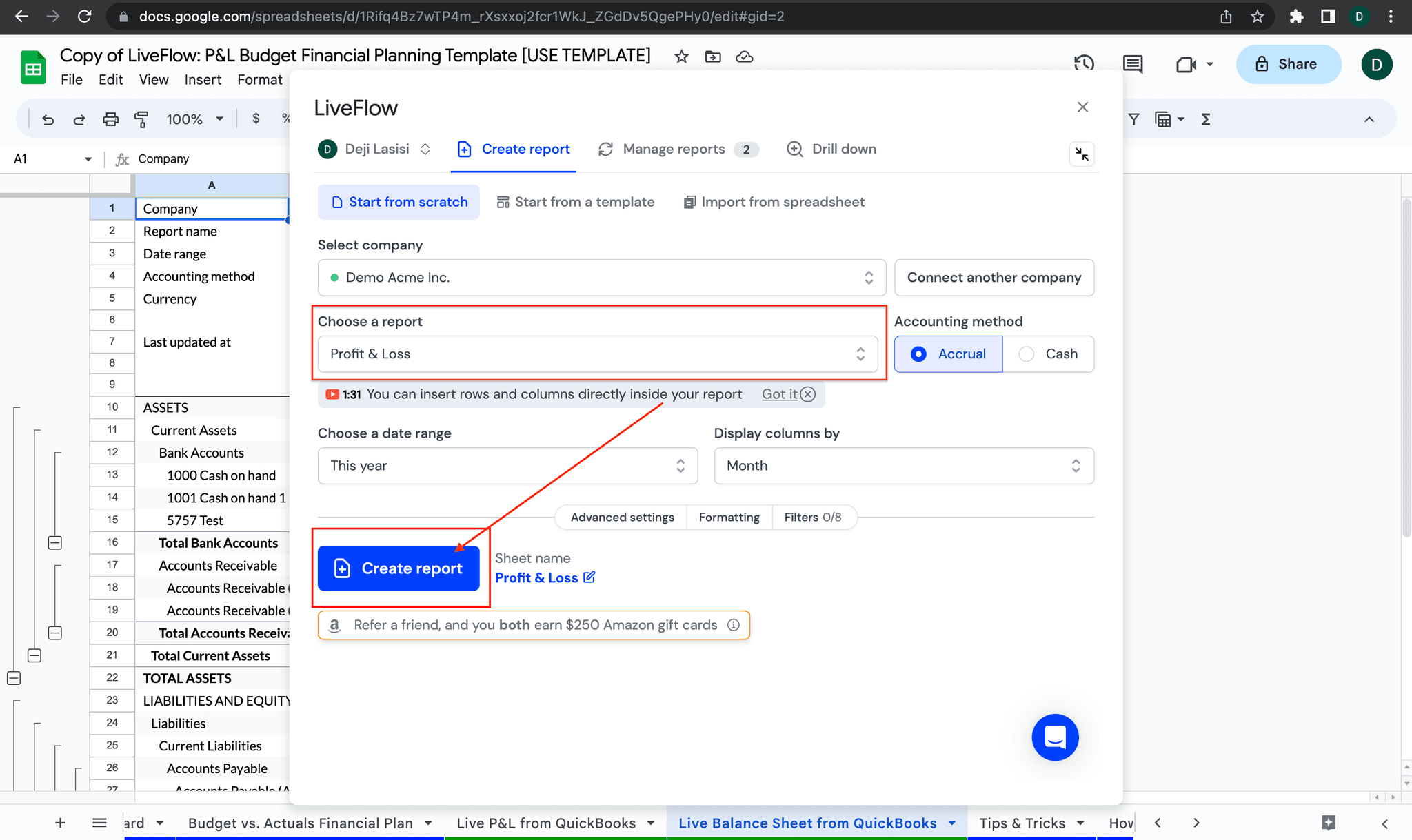Click the filter funnel toolbar icon
This screenshot has height=840, width=1412.
(x=1133, y=119)
